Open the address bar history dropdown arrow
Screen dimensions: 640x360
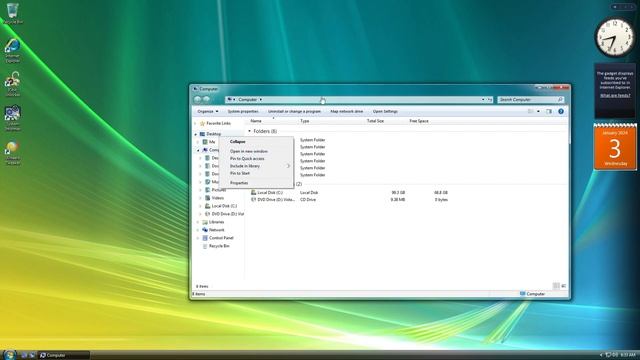point(483,99)
